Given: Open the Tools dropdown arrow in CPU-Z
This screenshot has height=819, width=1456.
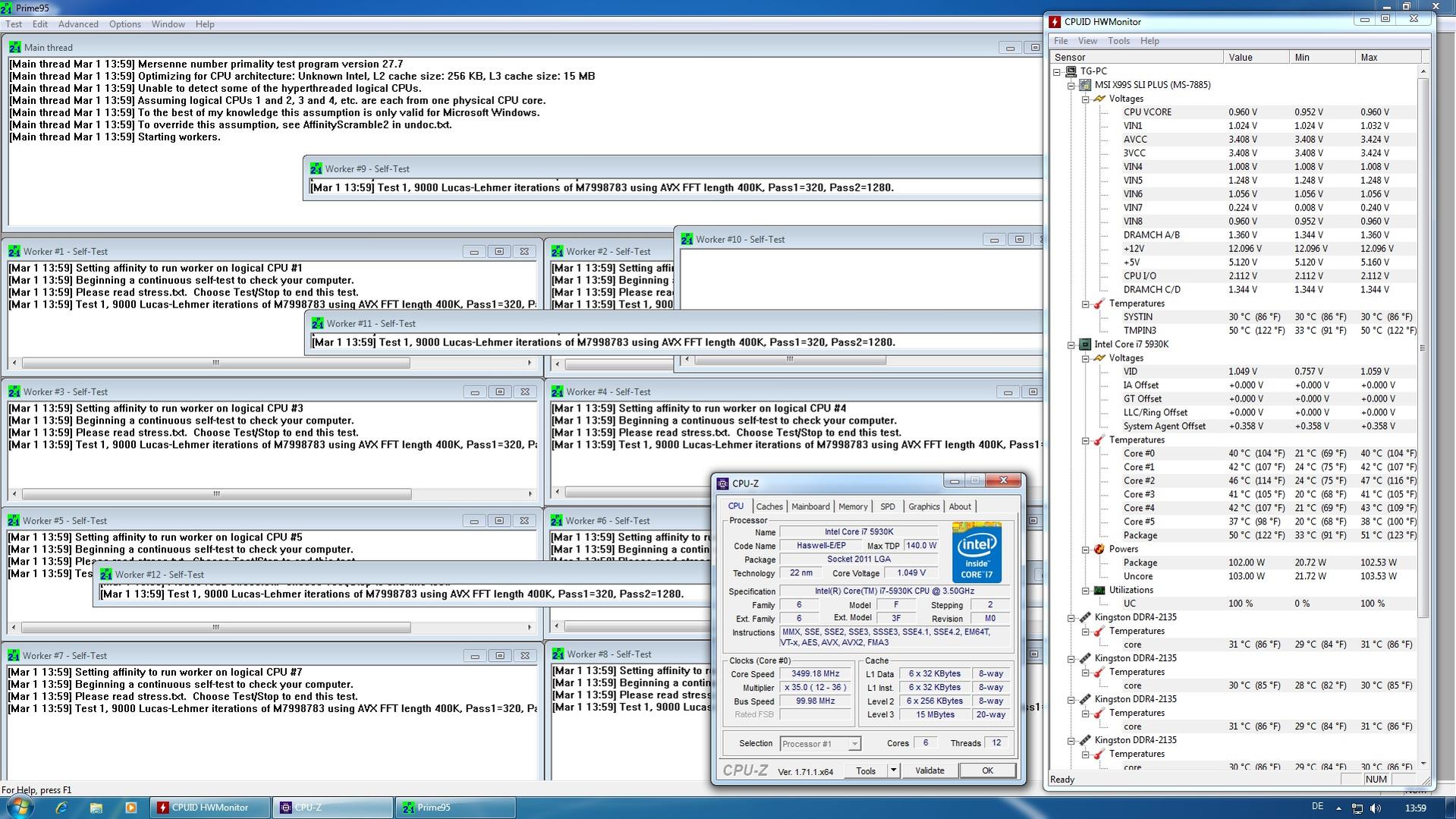Looking at the screenshot, I should [x=893, y=770].
